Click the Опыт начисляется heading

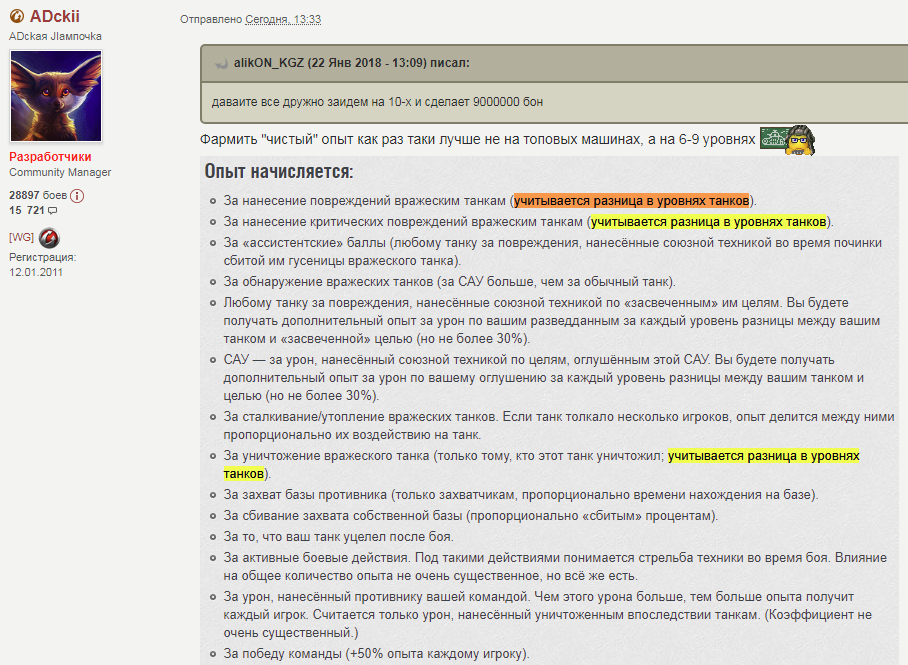pyautogui.click(x=279, y=171)
